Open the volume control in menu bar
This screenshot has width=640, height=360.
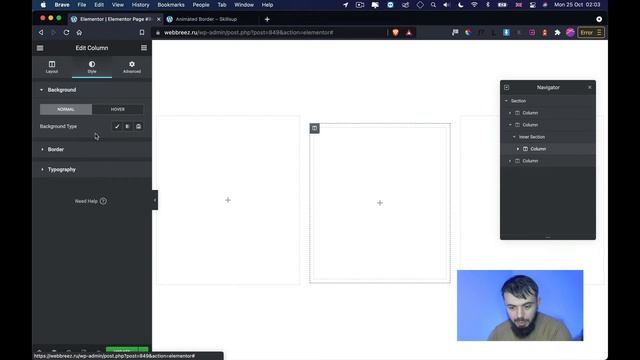(x=447, y=5)
